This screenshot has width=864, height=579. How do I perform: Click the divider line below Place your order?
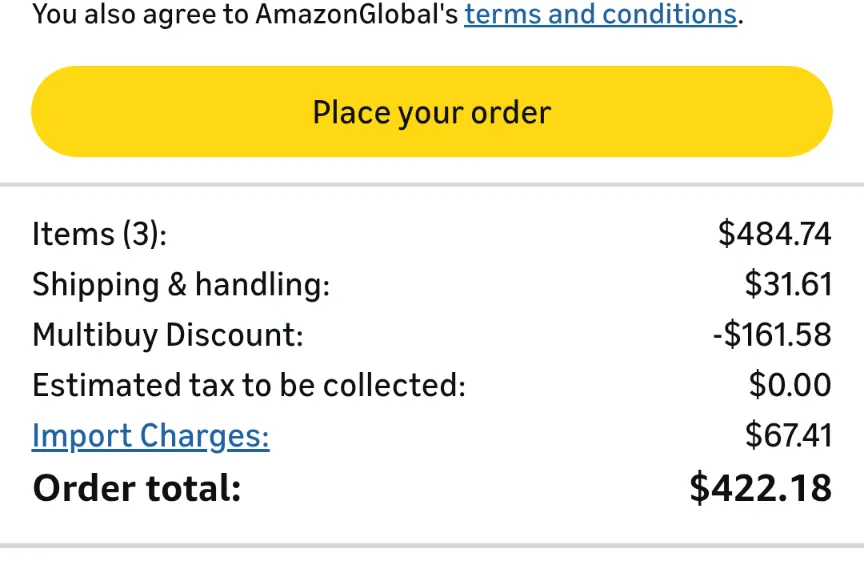432,185
